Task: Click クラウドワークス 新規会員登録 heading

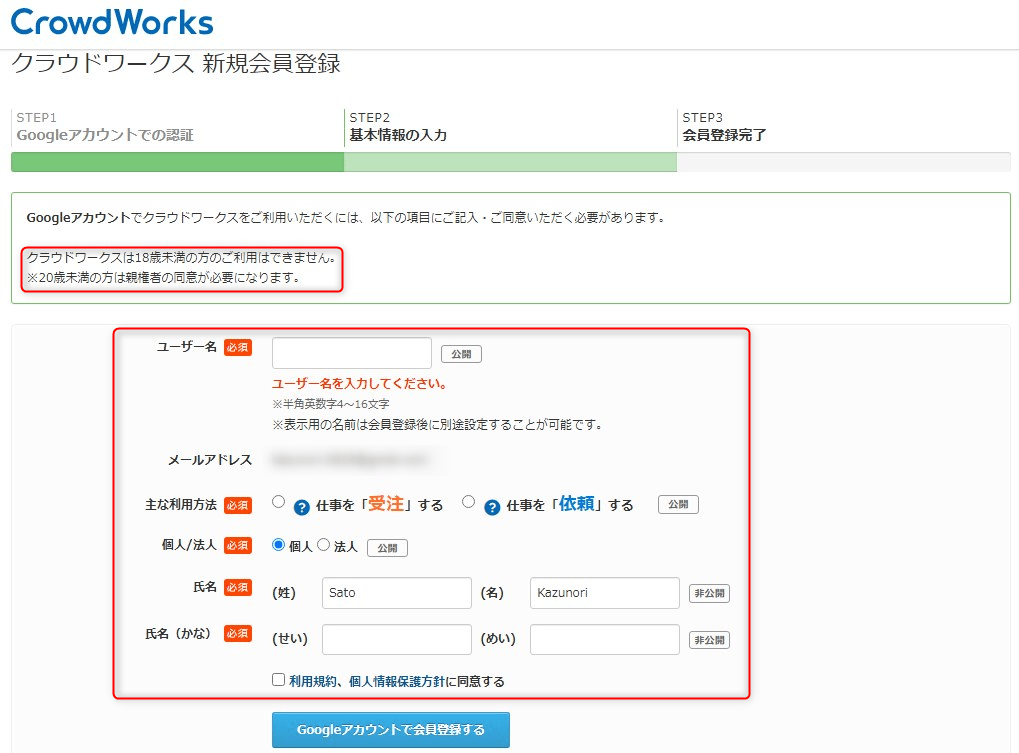Action: pyautogui.click(x=175, y=64)
